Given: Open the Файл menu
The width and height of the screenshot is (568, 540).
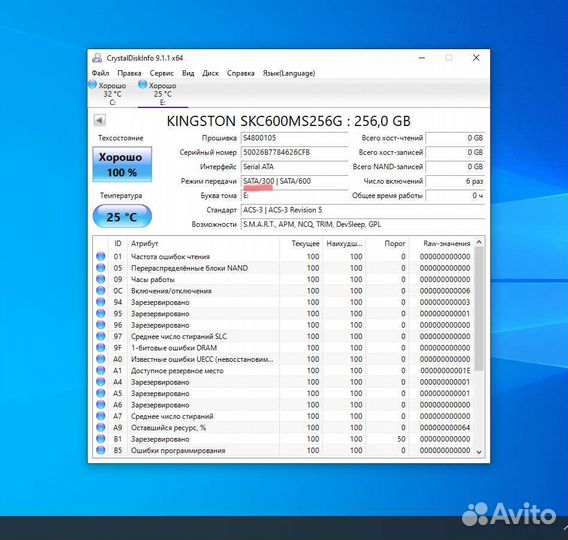Looking at the screenshot, I should pyautogui.click(x=100, y=73).
